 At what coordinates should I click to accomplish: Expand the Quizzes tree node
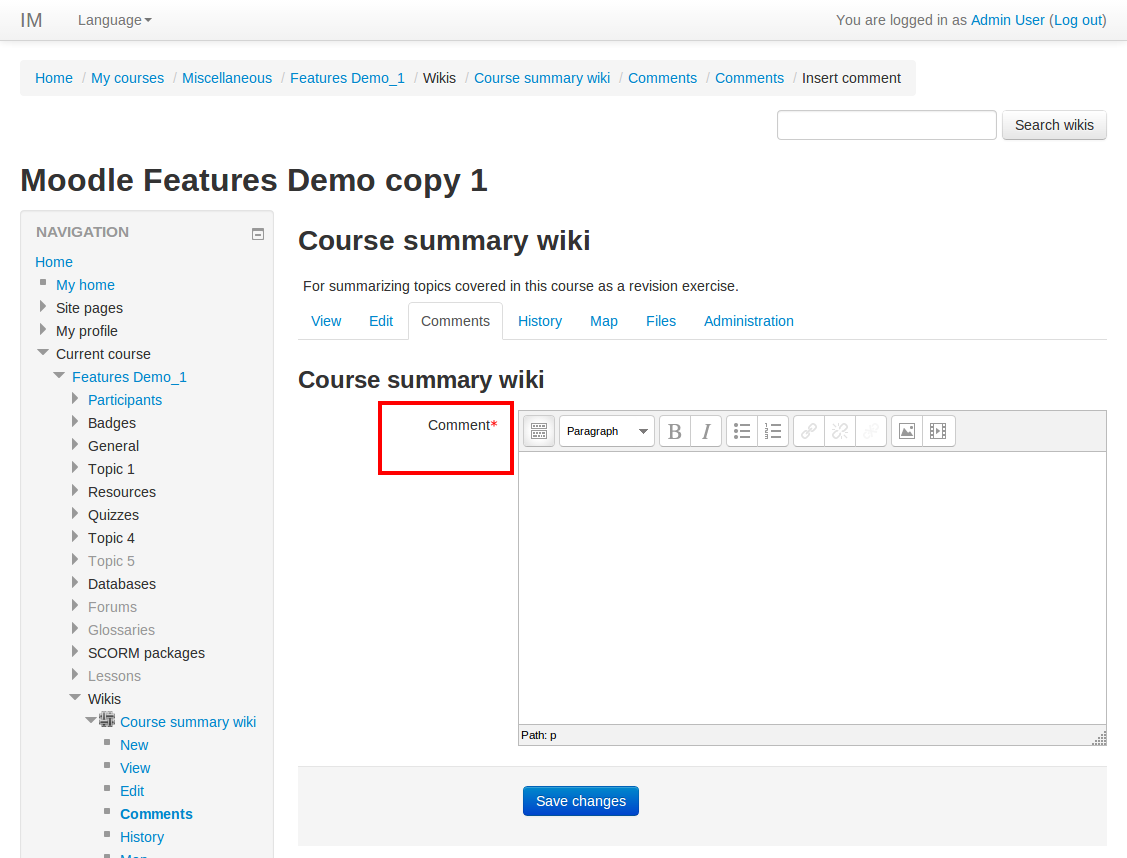75,514
